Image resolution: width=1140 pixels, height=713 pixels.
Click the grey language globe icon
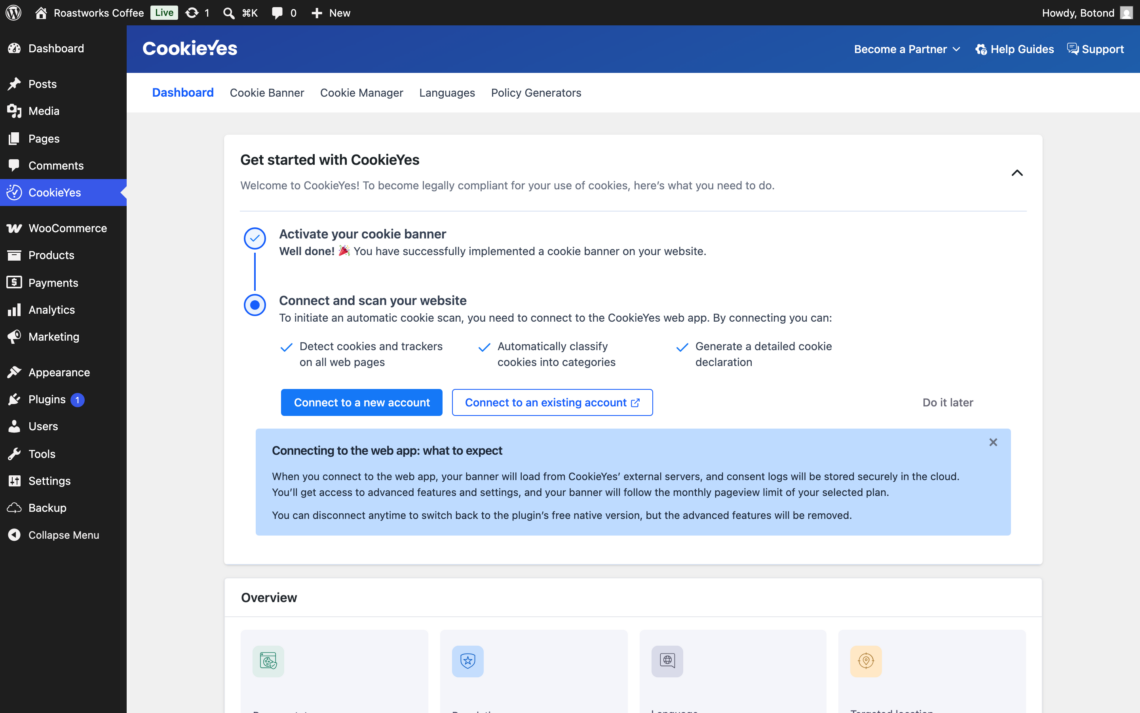[667, 661]
